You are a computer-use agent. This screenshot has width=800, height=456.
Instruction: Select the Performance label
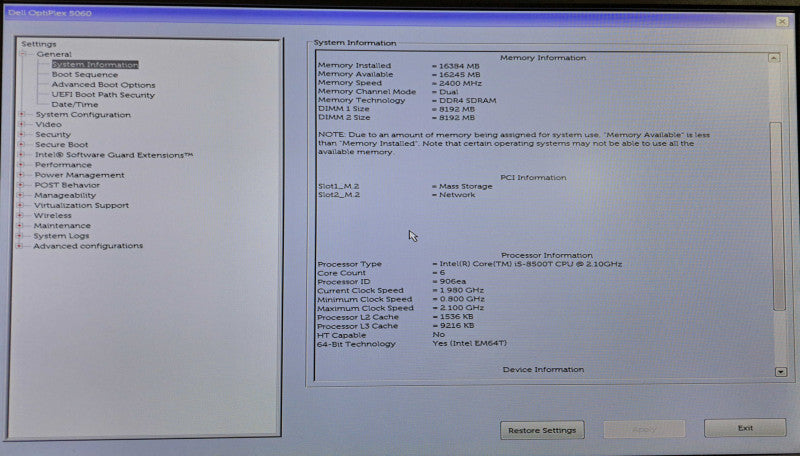coord(63,165)
